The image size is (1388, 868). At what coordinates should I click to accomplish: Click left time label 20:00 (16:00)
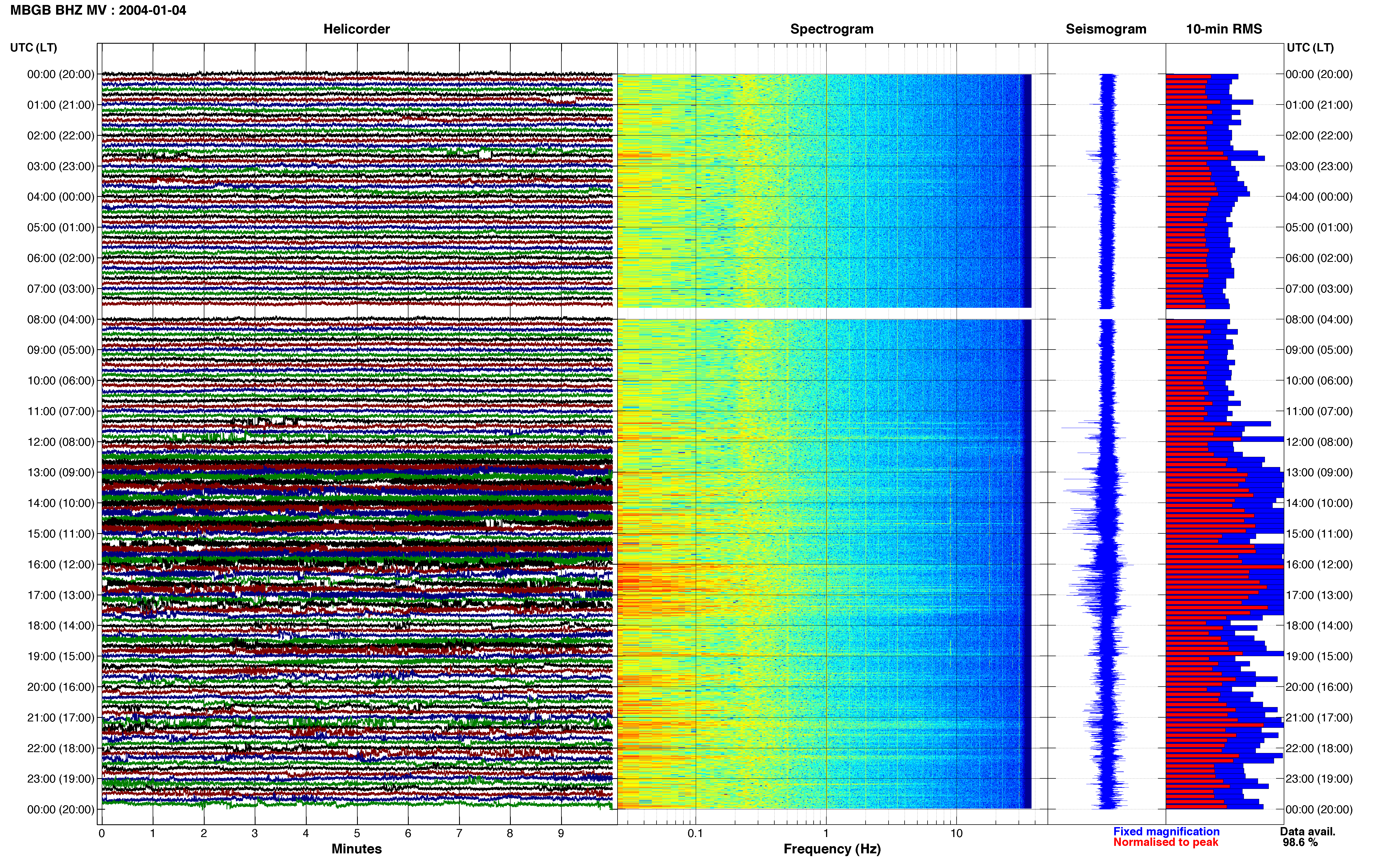[x=61, y=687]
